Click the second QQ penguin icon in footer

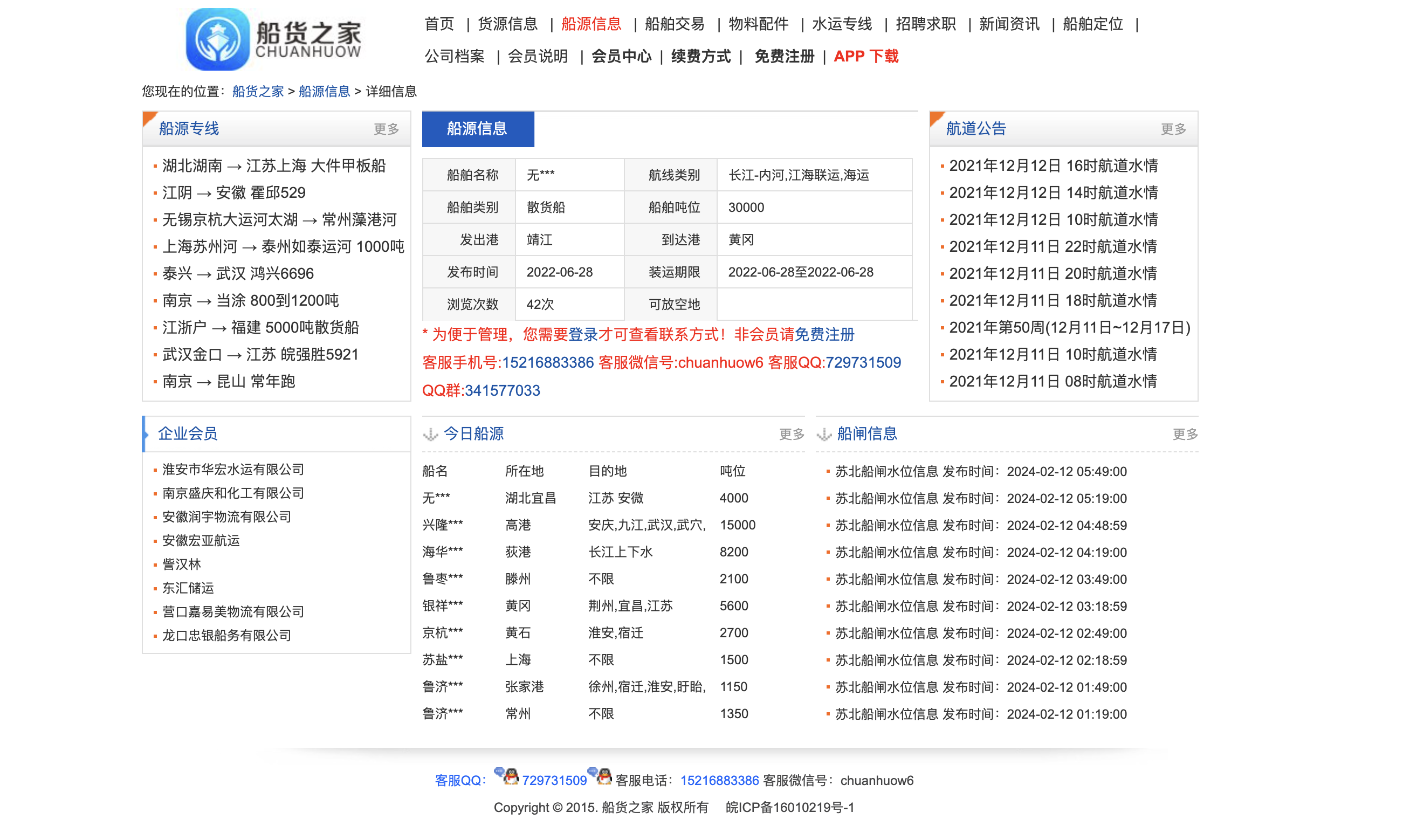[600, 776]
